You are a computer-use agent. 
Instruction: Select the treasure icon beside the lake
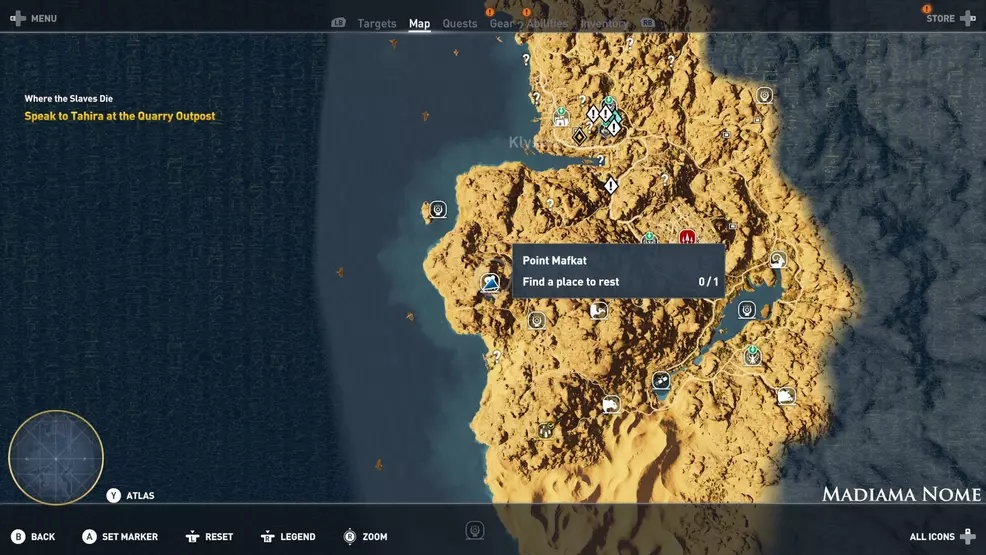click(746, 310)
